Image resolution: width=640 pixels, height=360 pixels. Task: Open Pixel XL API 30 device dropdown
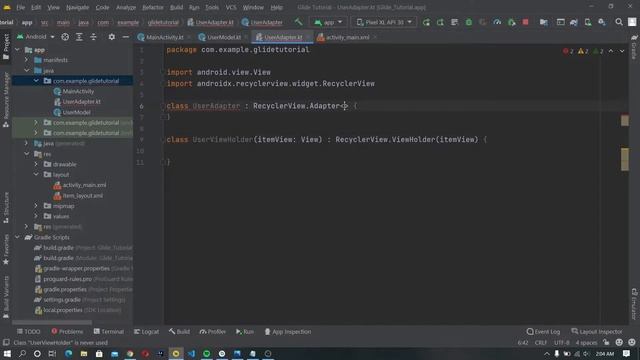tap(384, 22)
